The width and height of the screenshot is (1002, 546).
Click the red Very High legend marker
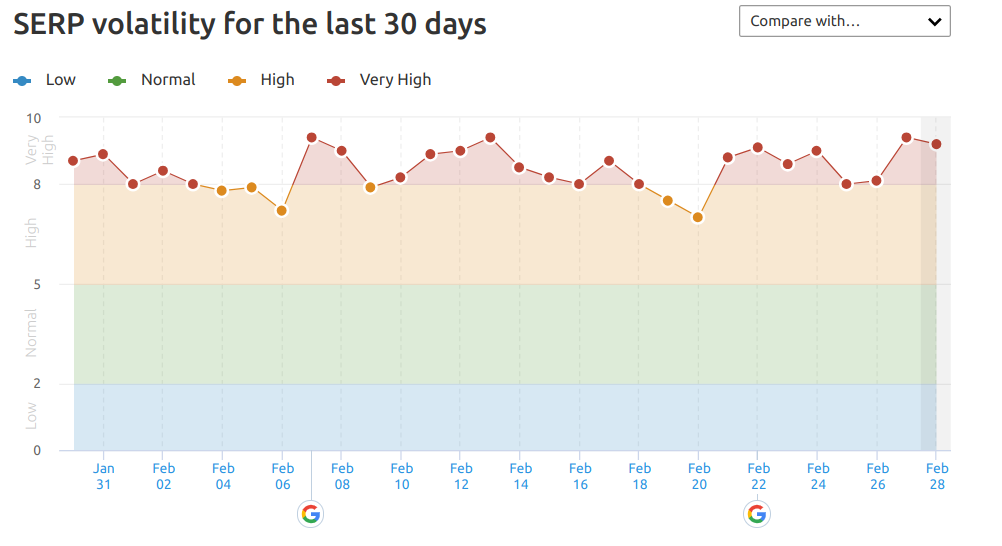(337, 80)
